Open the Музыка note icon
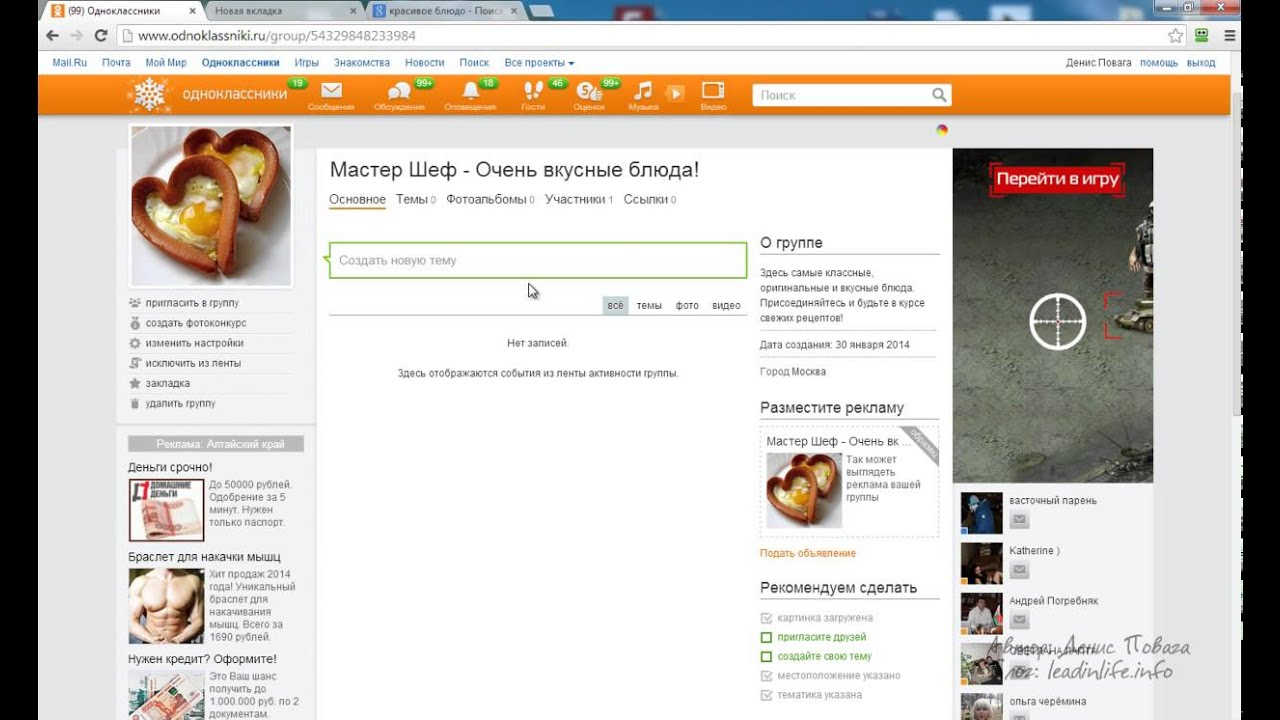Image resolution: width=1280 pixels, height=720 pixels. (643, 91)
